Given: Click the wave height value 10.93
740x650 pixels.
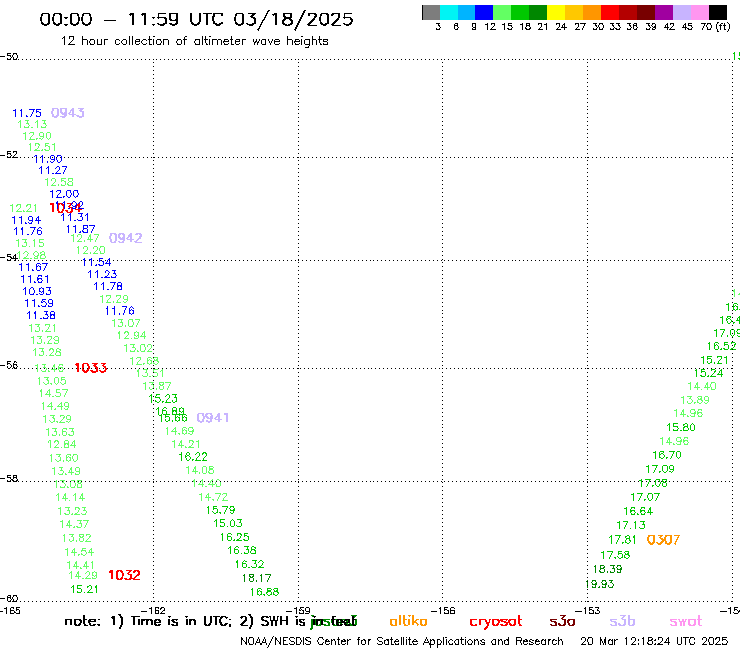Looking at the screenshot, I should click(x=37, y=291).
